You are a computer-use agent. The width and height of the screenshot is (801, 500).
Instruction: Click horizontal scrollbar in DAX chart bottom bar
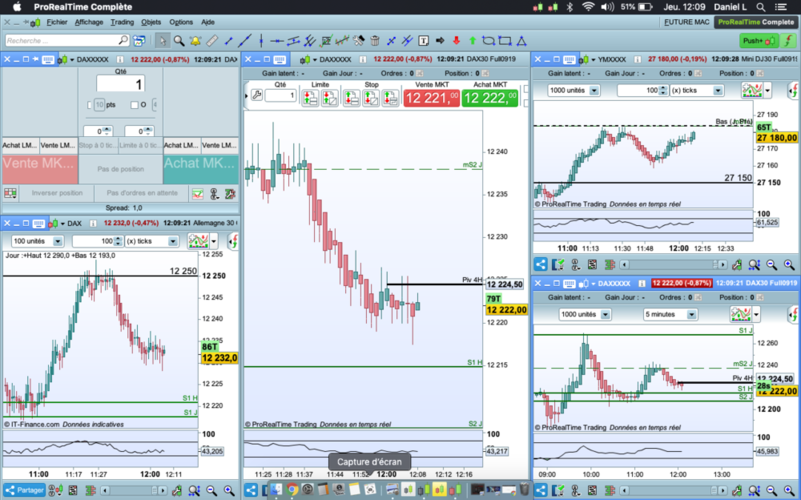135,490
